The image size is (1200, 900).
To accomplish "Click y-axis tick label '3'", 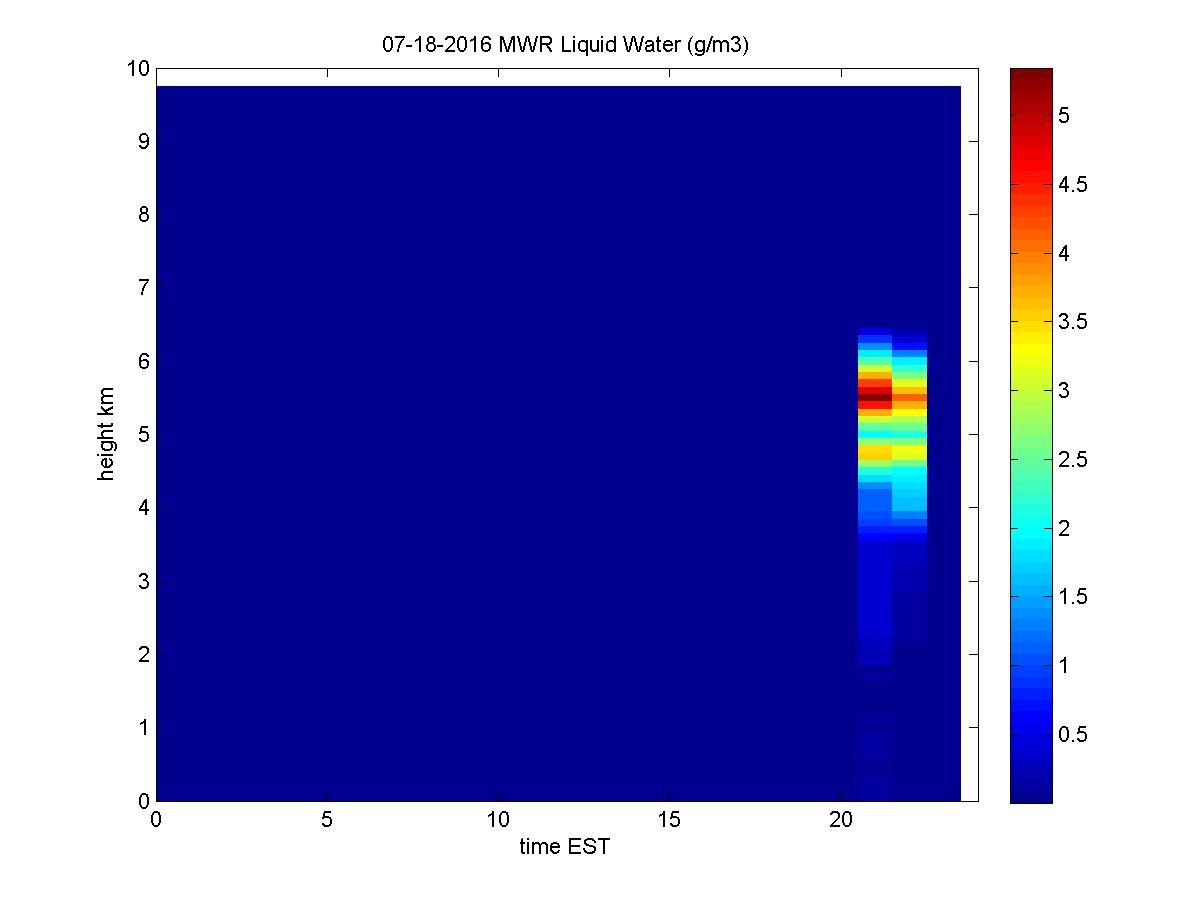I will pos(144,581).
